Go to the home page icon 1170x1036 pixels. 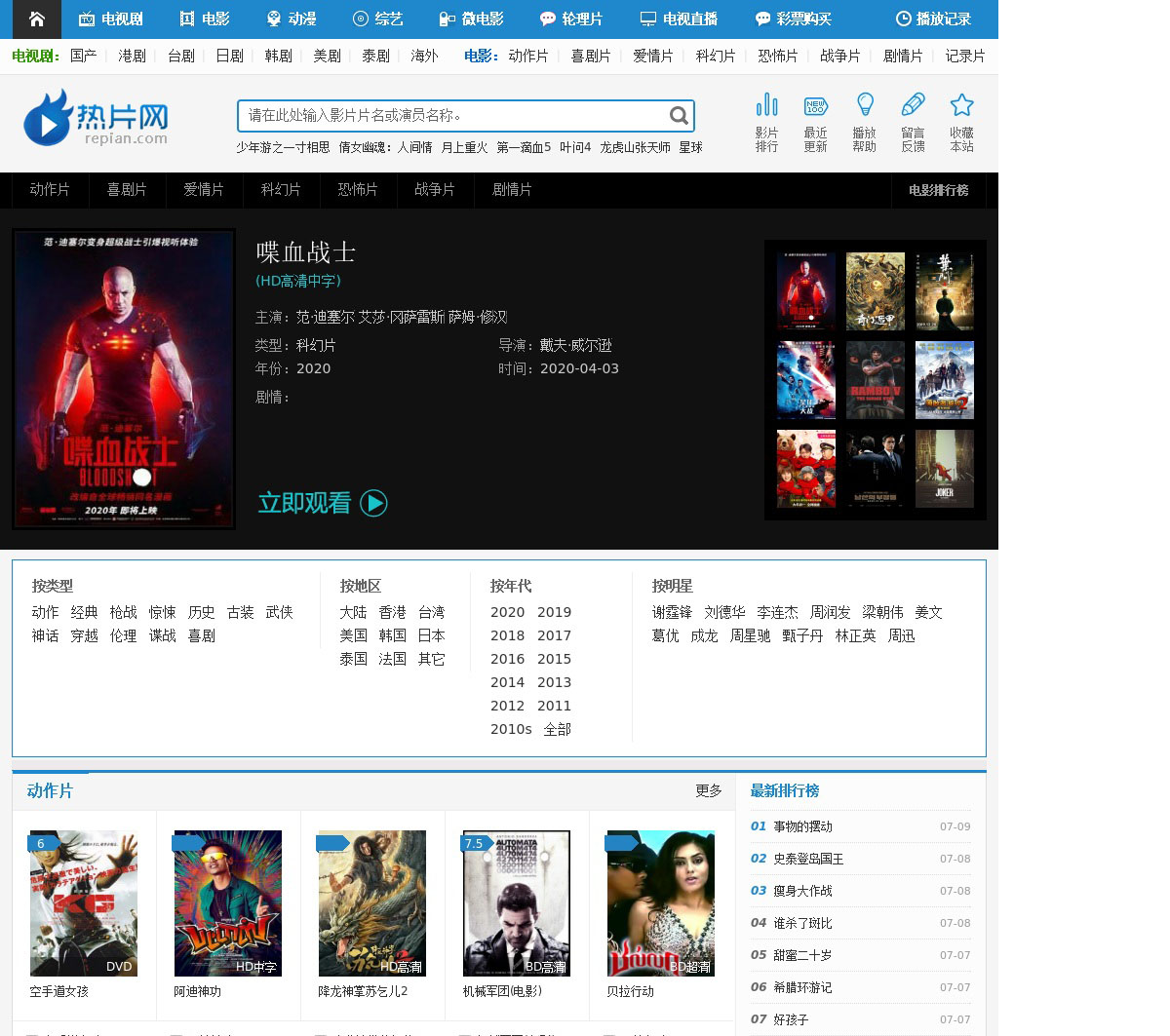click(x=36, y=19)
